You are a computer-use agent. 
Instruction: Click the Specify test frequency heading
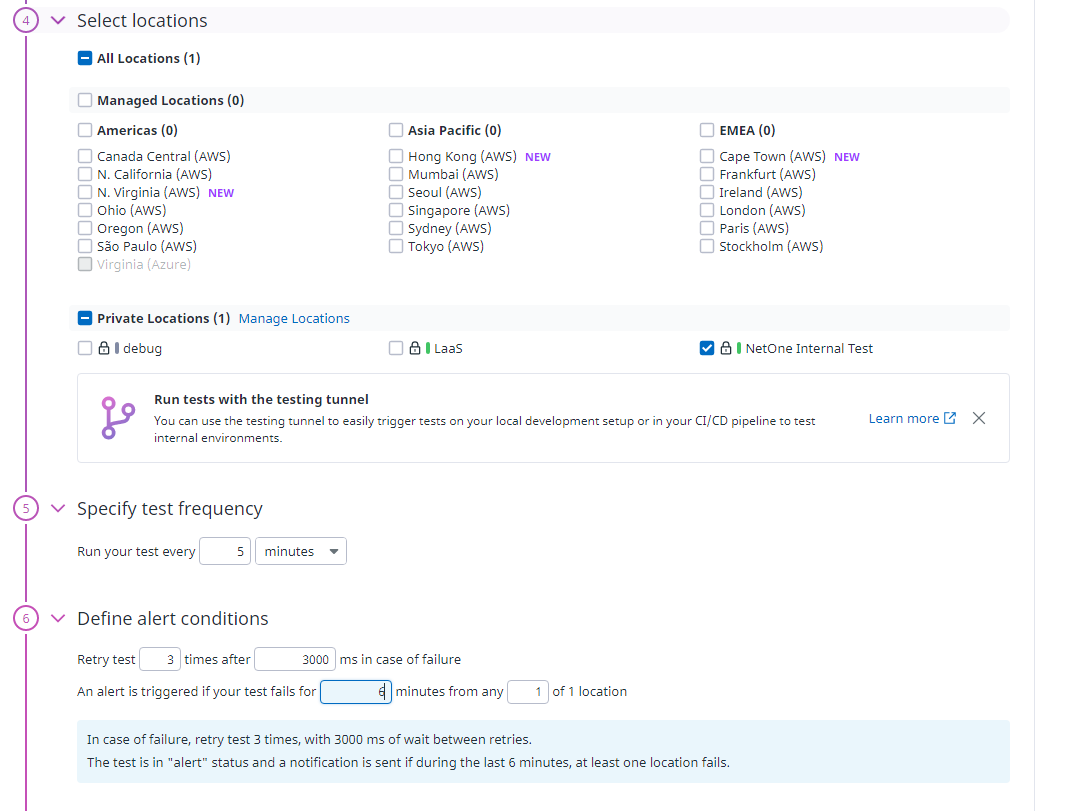(x=170, y=508)
